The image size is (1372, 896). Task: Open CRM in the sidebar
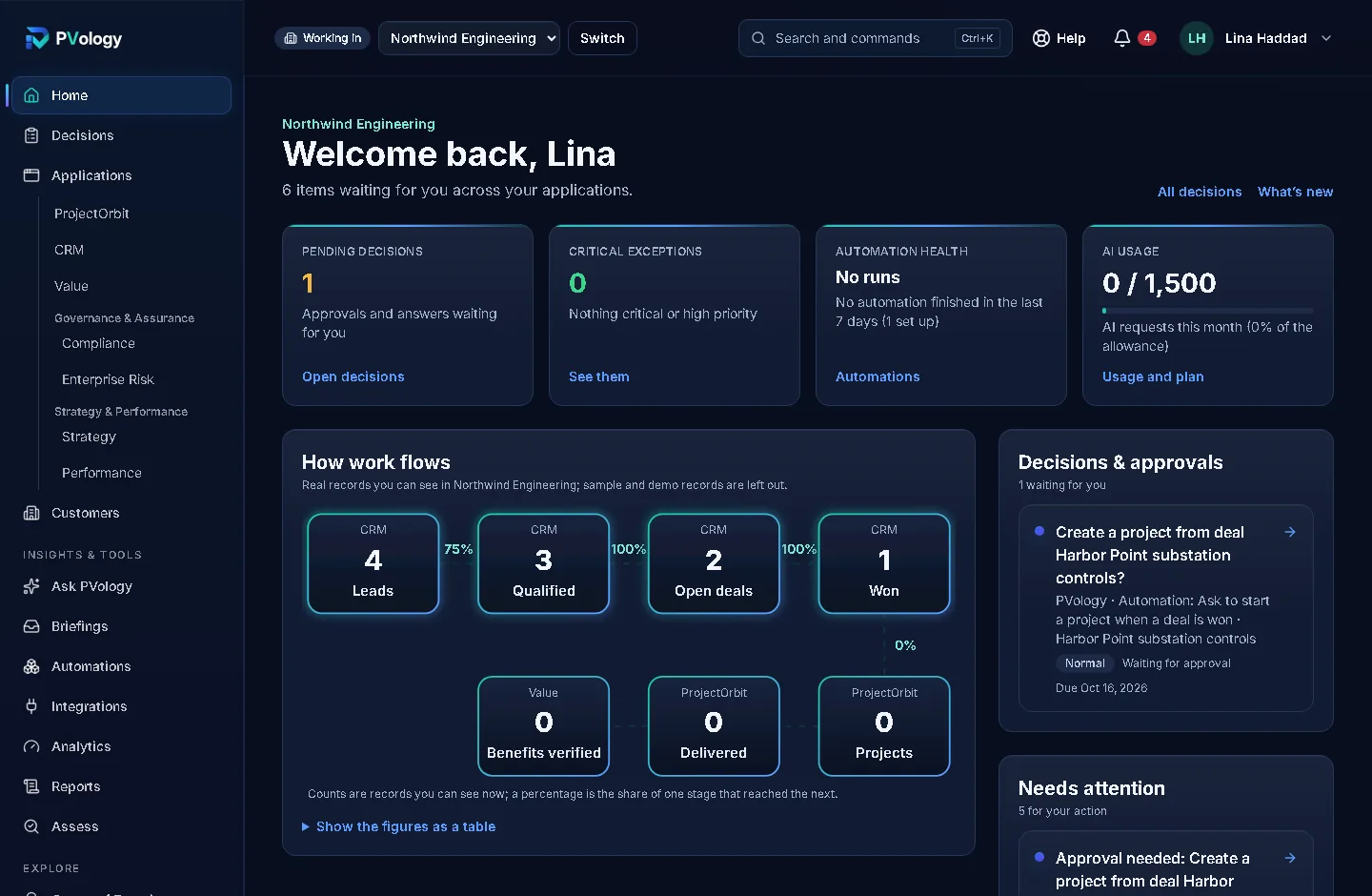pos(69,250)
